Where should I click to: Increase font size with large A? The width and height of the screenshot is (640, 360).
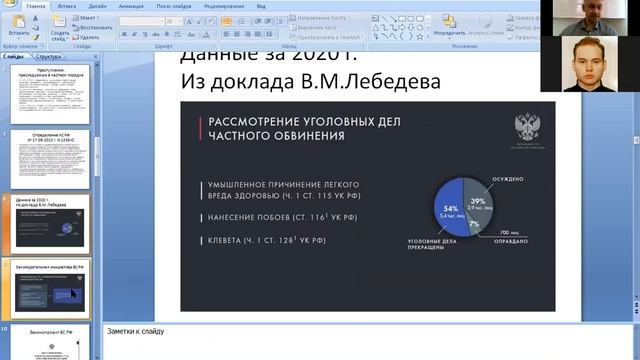pyautogui.click(x=189, y=21)
